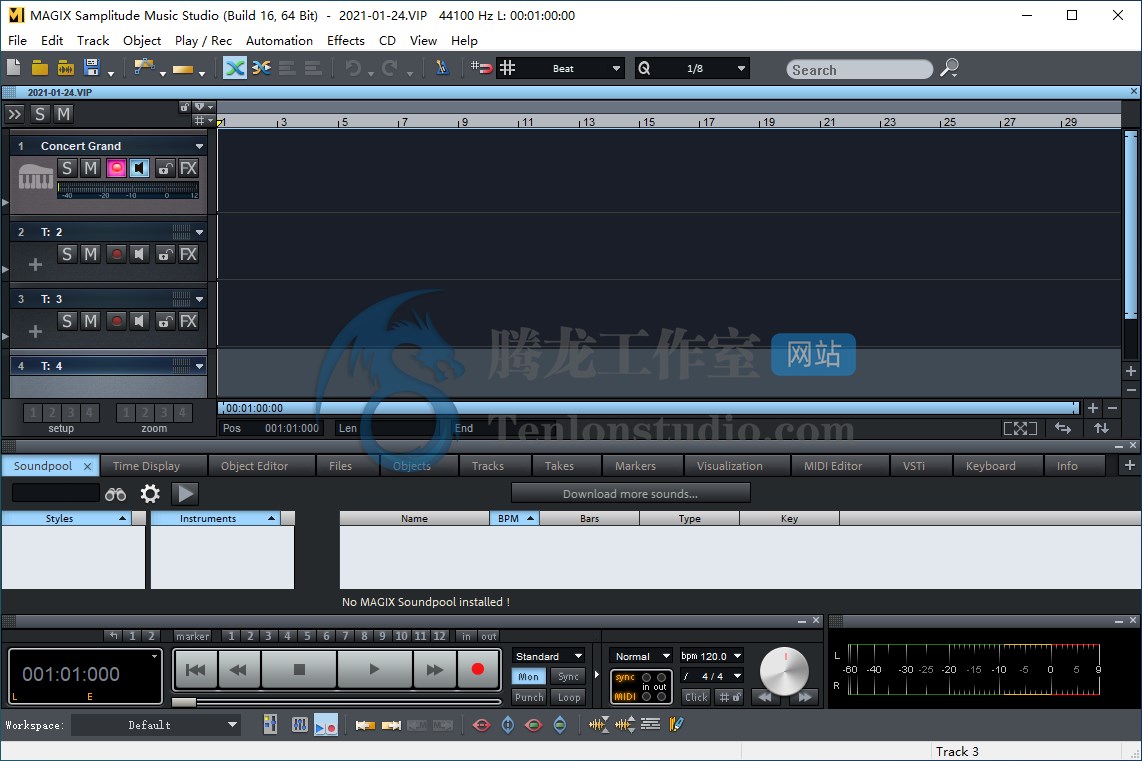Mute track T: 2

pos(90,254)
